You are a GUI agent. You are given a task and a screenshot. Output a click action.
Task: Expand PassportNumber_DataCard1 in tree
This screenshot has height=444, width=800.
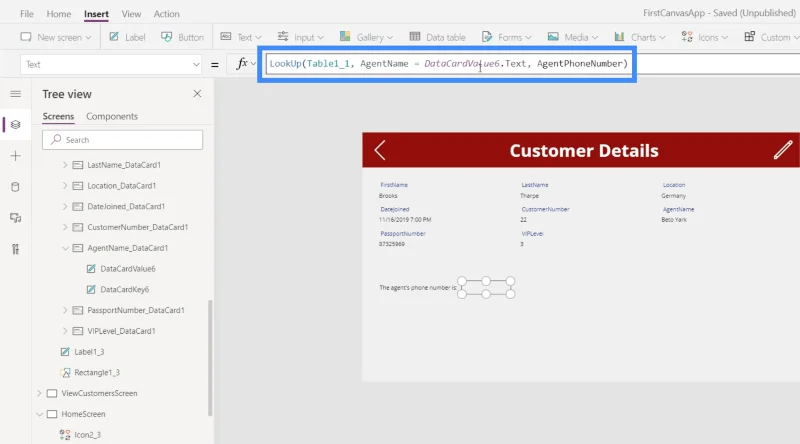point(65,310)
